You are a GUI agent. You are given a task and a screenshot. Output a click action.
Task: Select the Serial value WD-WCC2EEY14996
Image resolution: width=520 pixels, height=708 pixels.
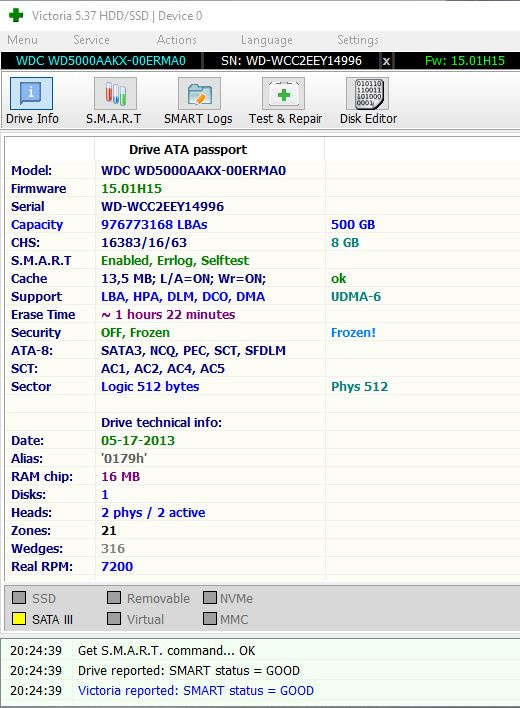[162, 207]
